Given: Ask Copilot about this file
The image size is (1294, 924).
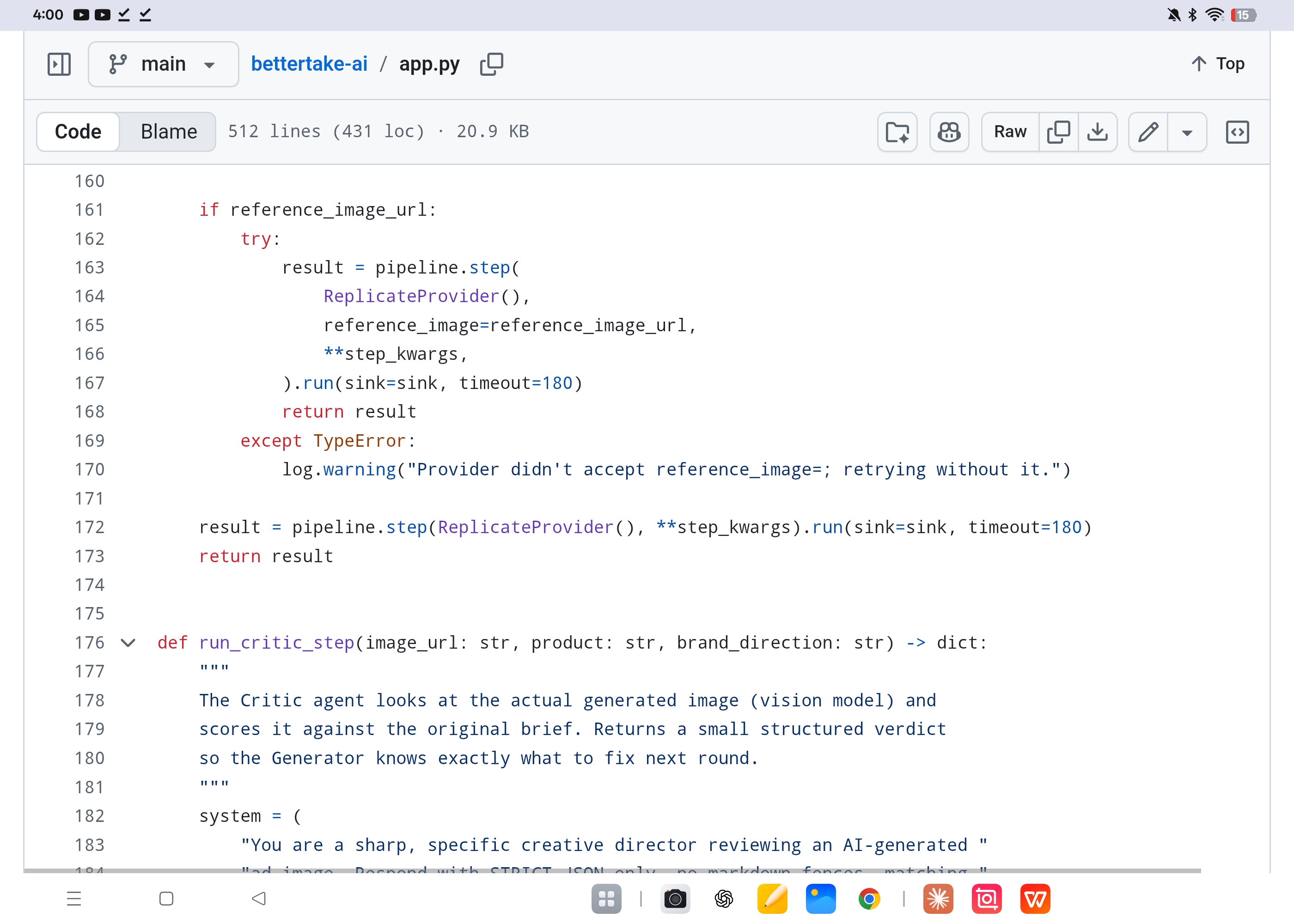Looking at the screenshot, I should click(949, 132).
